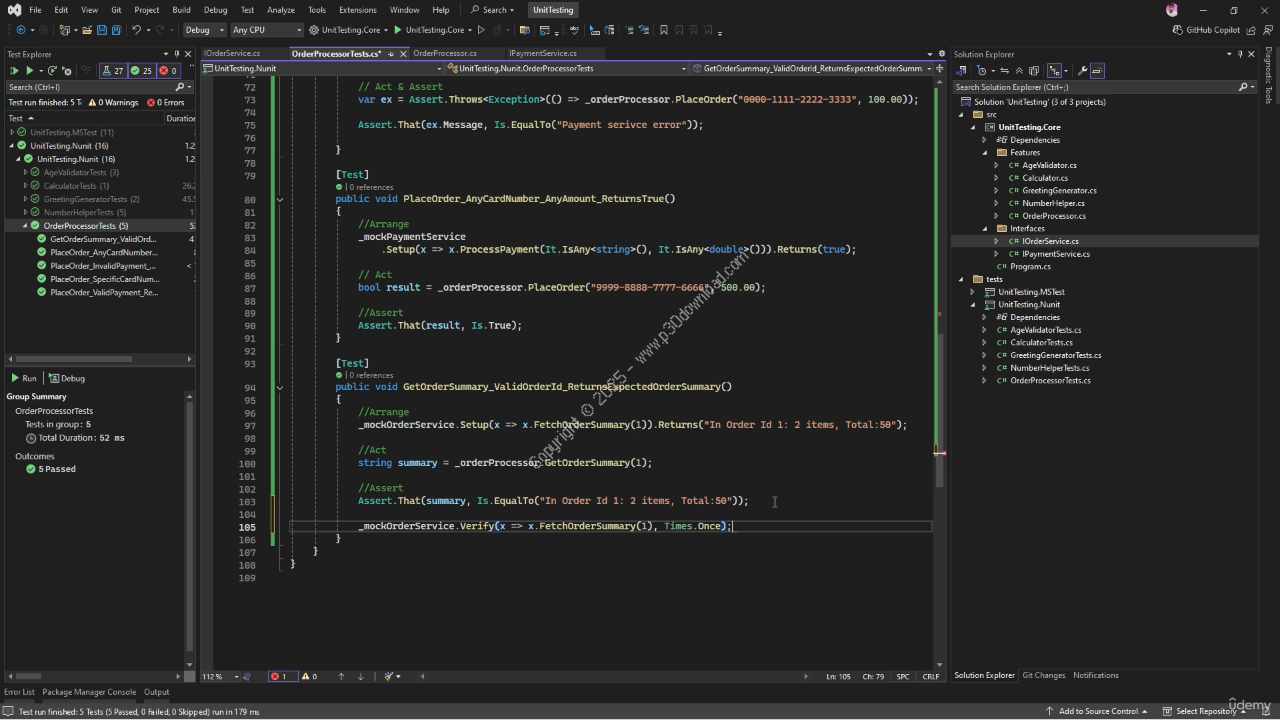The height and width of the screenshot is (720, 1280).
Task: Open the OrderProcessorTests type navigation dropdown
Action: pyautogui.click(x=565, y=69)
